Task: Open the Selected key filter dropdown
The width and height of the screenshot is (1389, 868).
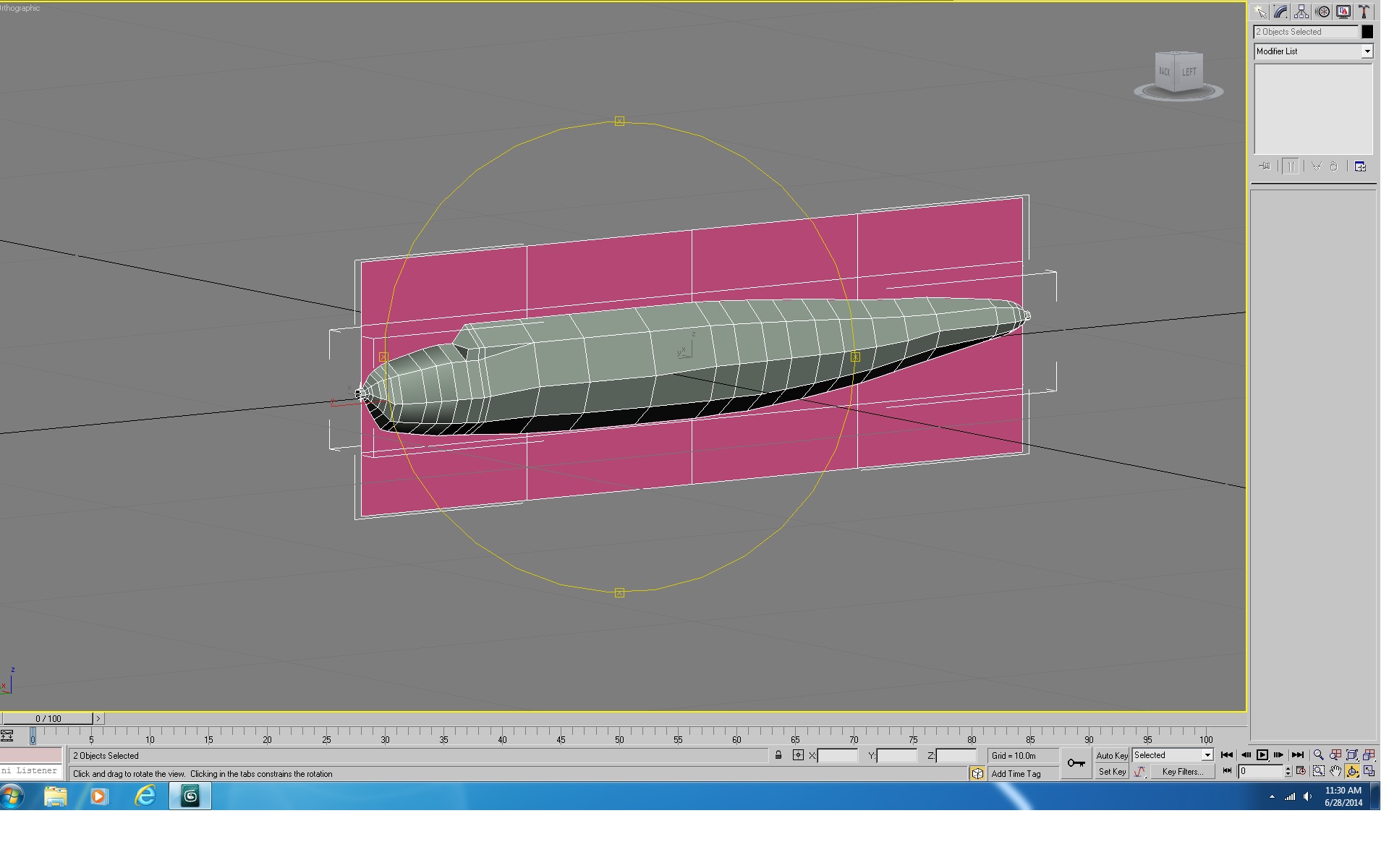Action: [1173, 755]
